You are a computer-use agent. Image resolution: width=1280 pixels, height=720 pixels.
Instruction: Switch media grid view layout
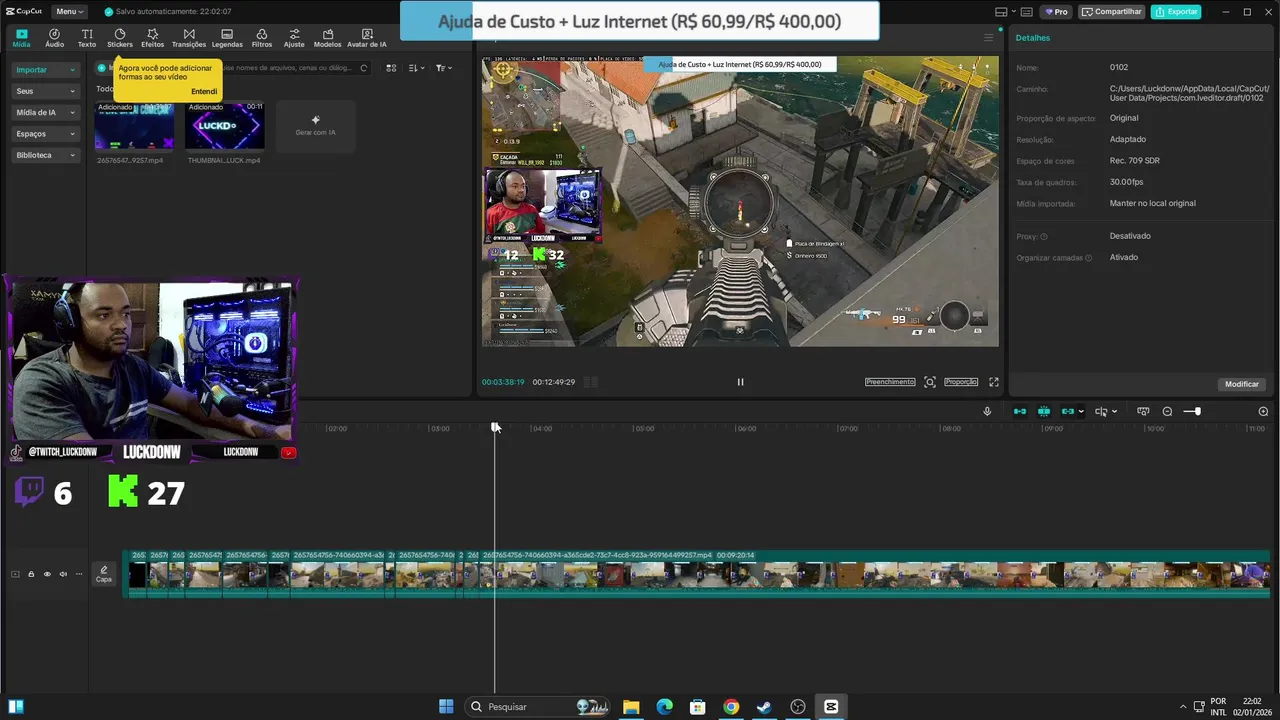point(391,68)
